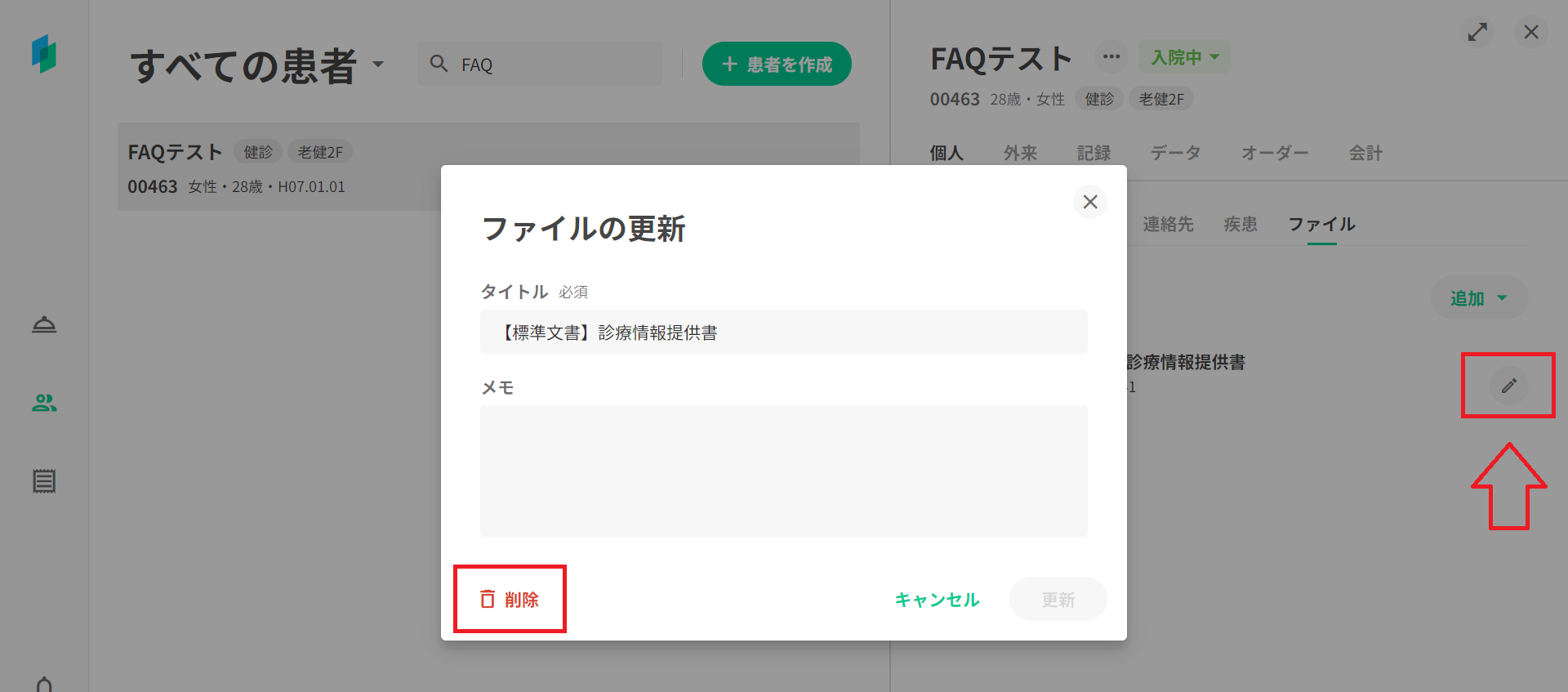
Task: Open the billing list icon in sidebar
Action: point(44,481)
